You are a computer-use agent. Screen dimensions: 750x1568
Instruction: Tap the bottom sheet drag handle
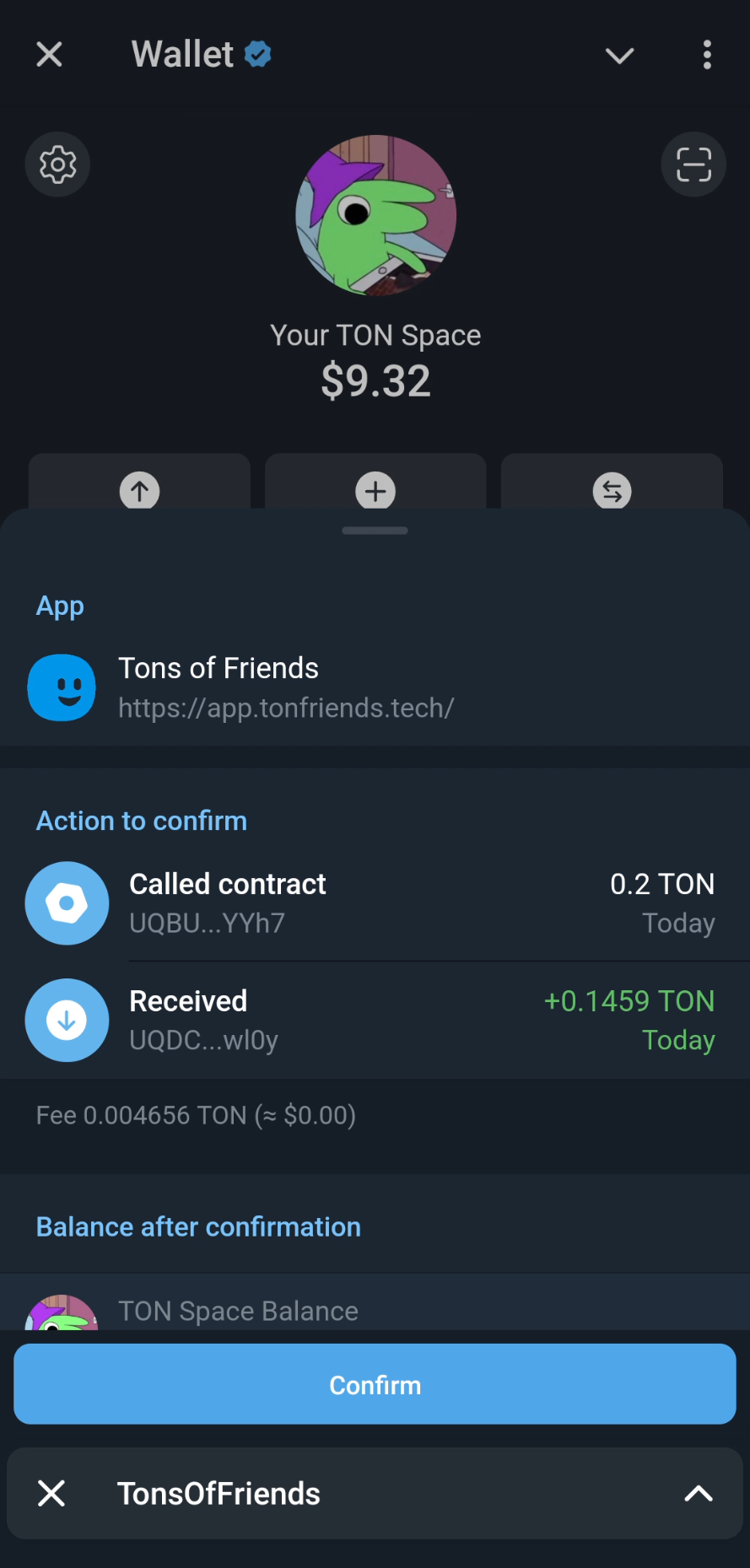coord(375,531)
